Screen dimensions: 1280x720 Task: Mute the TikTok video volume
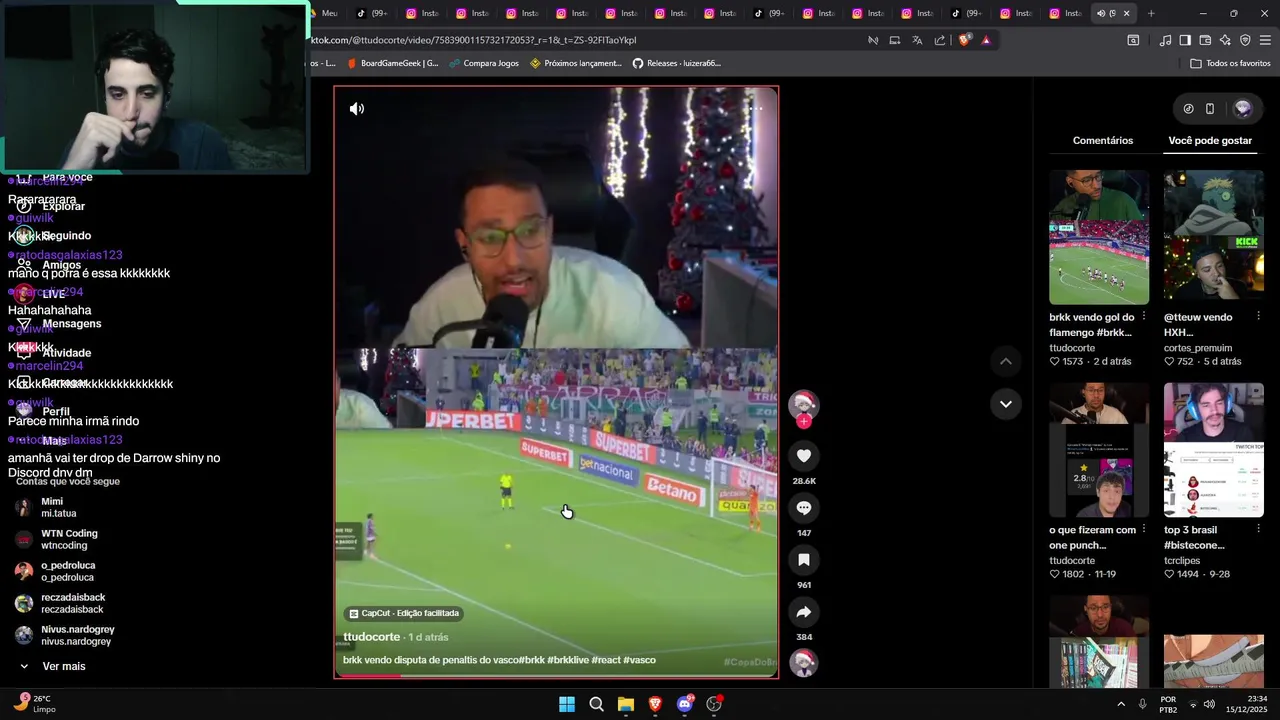[357, 108]
